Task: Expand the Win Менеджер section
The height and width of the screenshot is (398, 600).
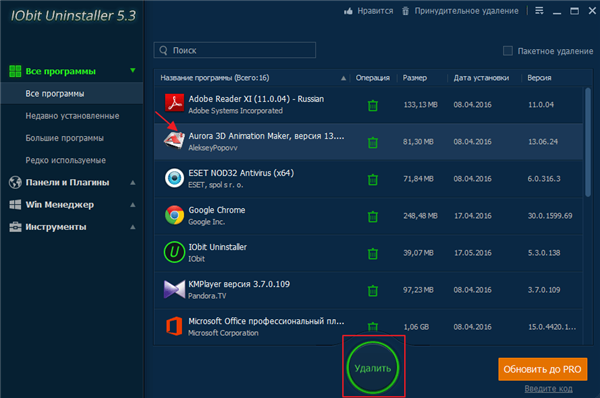Action: 133,205
